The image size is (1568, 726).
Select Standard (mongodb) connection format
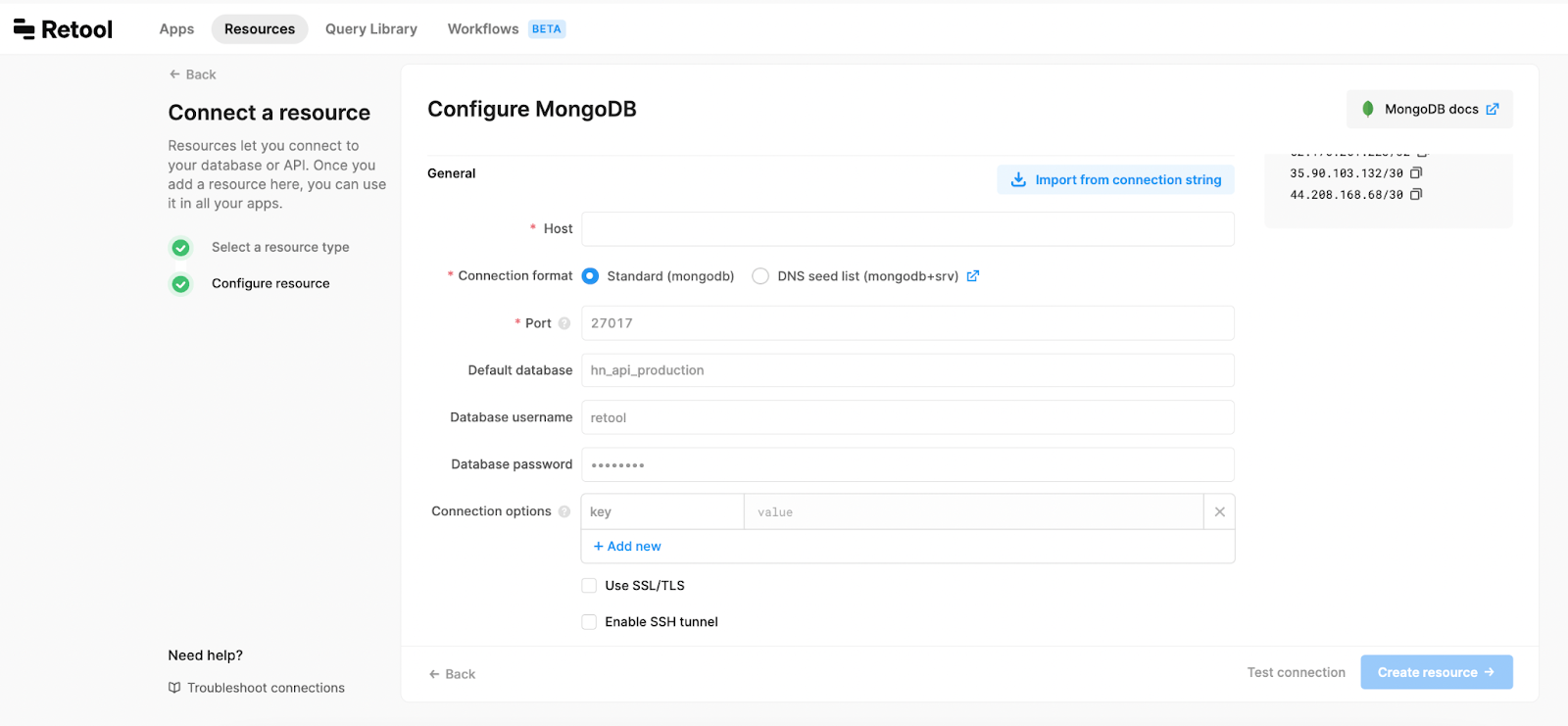tap(590, 276)
